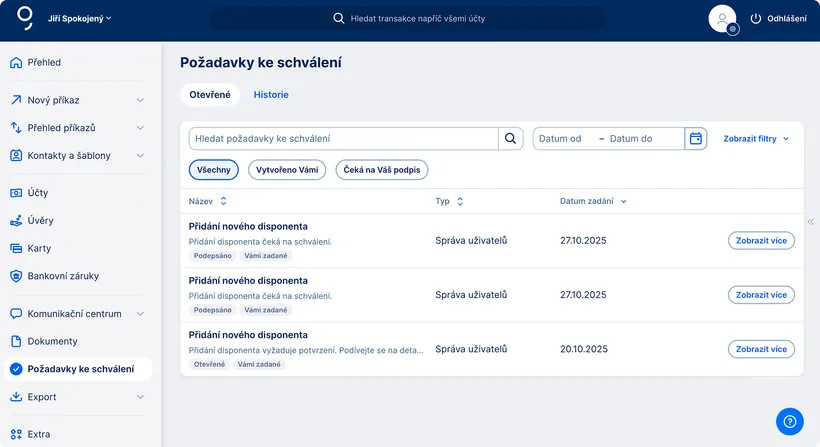
Task: Switch to the Historie tab
Action: (271, 95)
